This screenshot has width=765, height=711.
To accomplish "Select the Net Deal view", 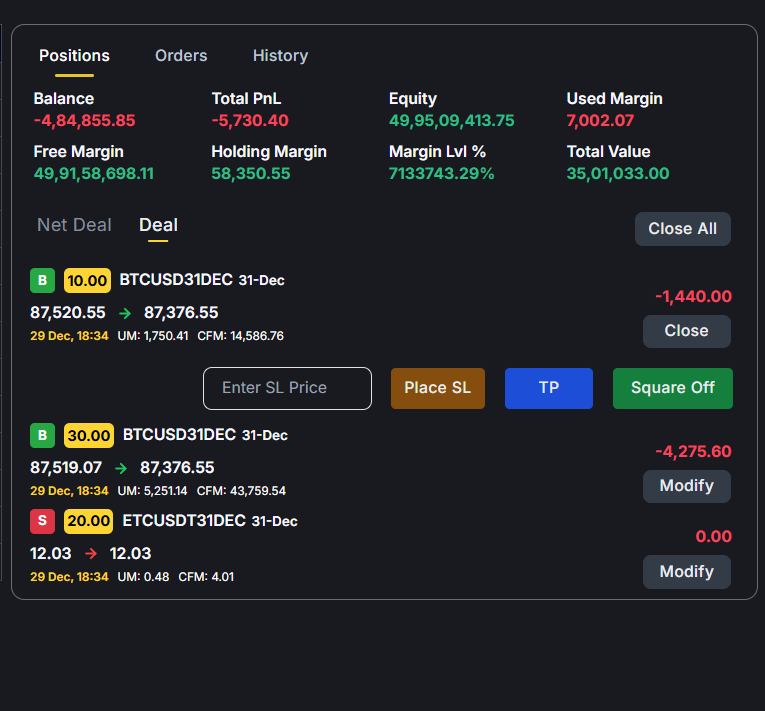I will point(74,225).
